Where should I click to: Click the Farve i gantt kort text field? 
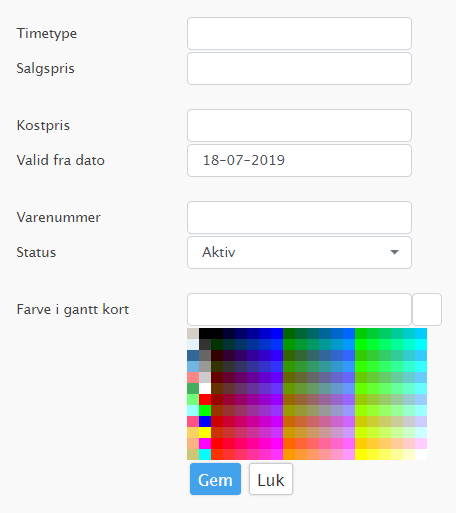pos(299,310)
